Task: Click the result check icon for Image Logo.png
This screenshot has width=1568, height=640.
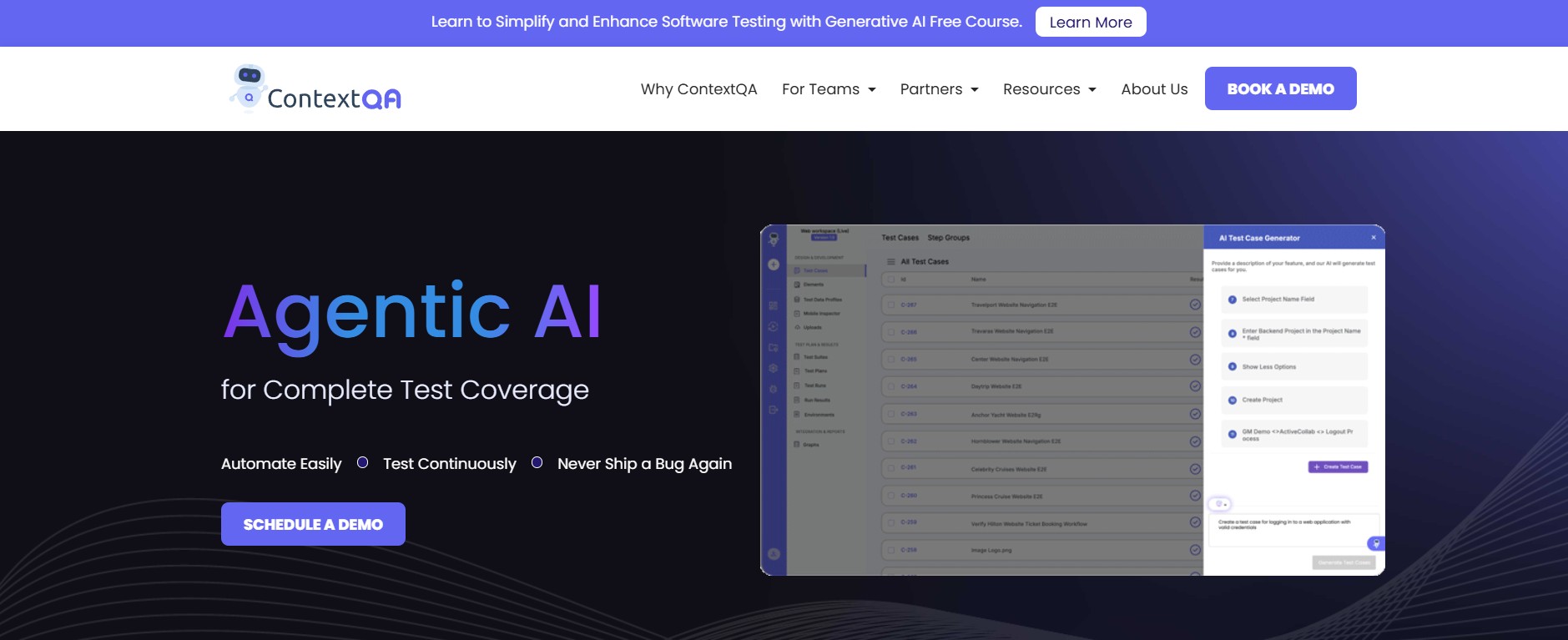Action: coord(1195,550)
